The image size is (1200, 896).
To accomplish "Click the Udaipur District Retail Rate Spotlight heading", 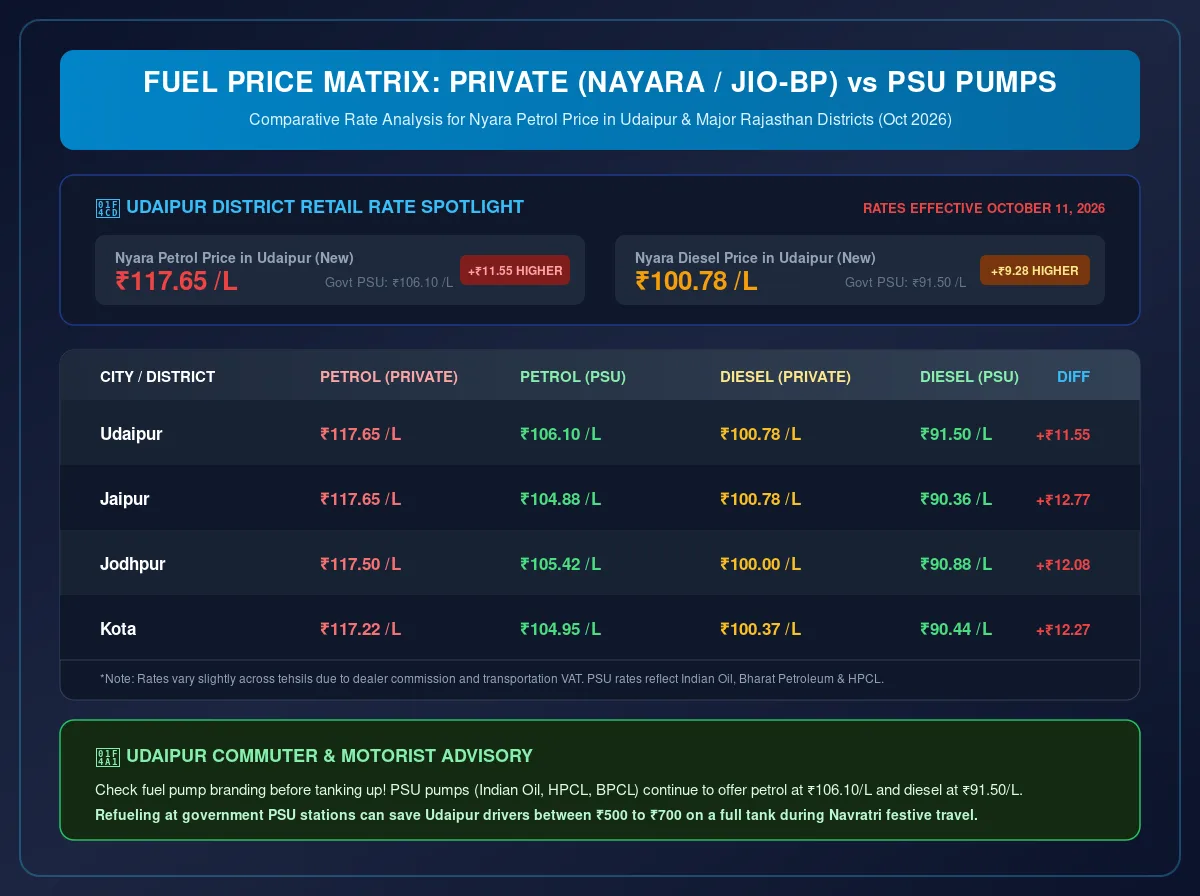I will click(x=325, y=207).
